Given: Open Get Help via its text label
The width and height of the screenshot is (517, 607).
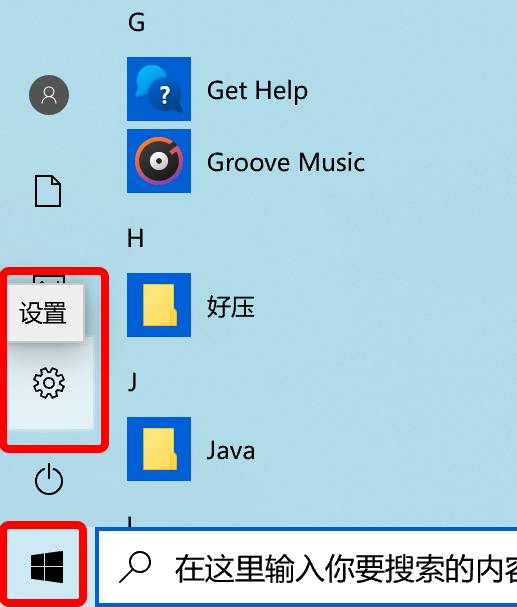Looking at the screenshot, I should coord(257,91).
